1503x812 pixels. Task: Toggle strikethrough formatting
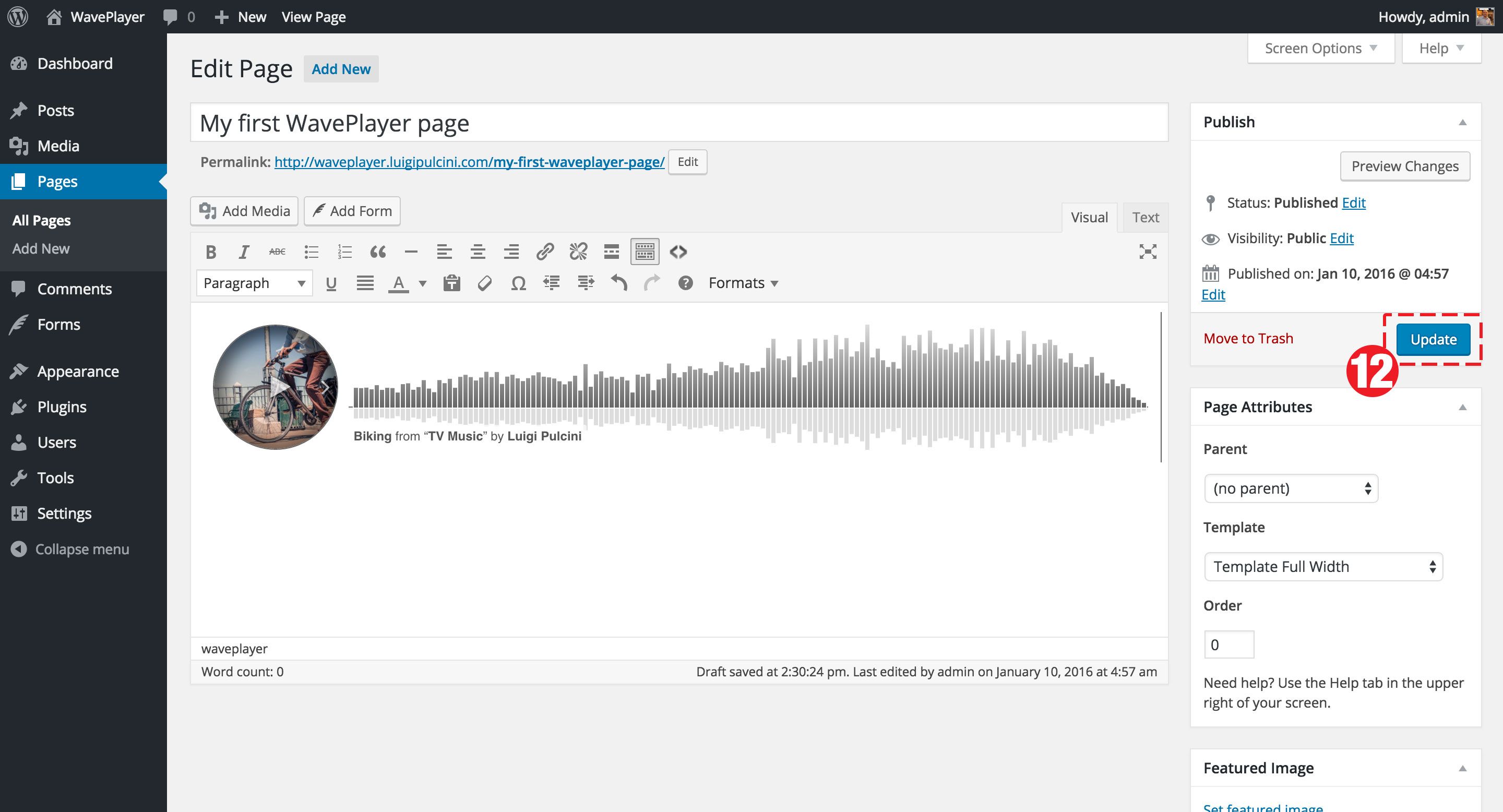tap(277, 252)
